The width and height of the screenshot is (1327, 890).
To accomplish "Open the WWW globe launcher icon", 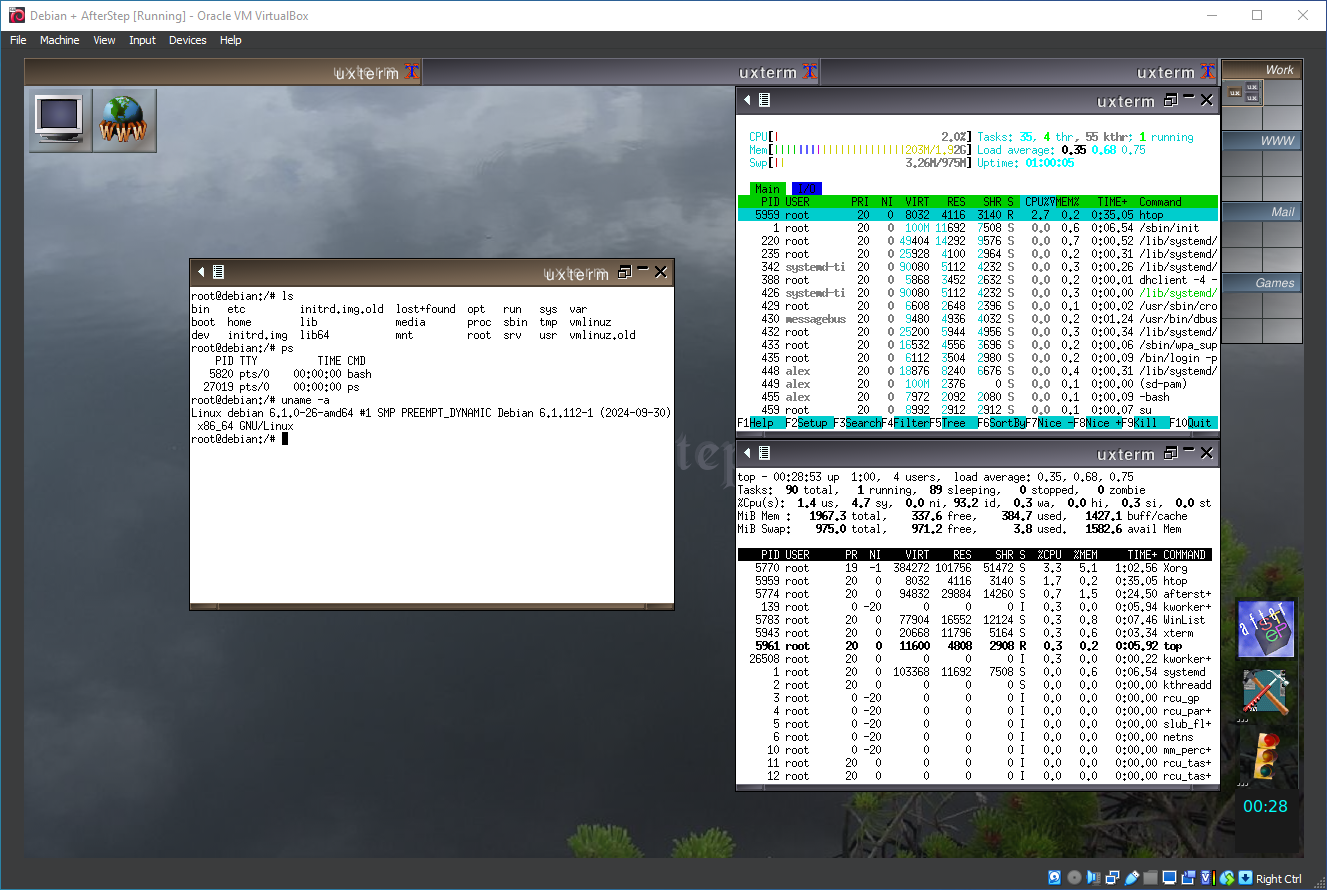I will tap(124, 120).
